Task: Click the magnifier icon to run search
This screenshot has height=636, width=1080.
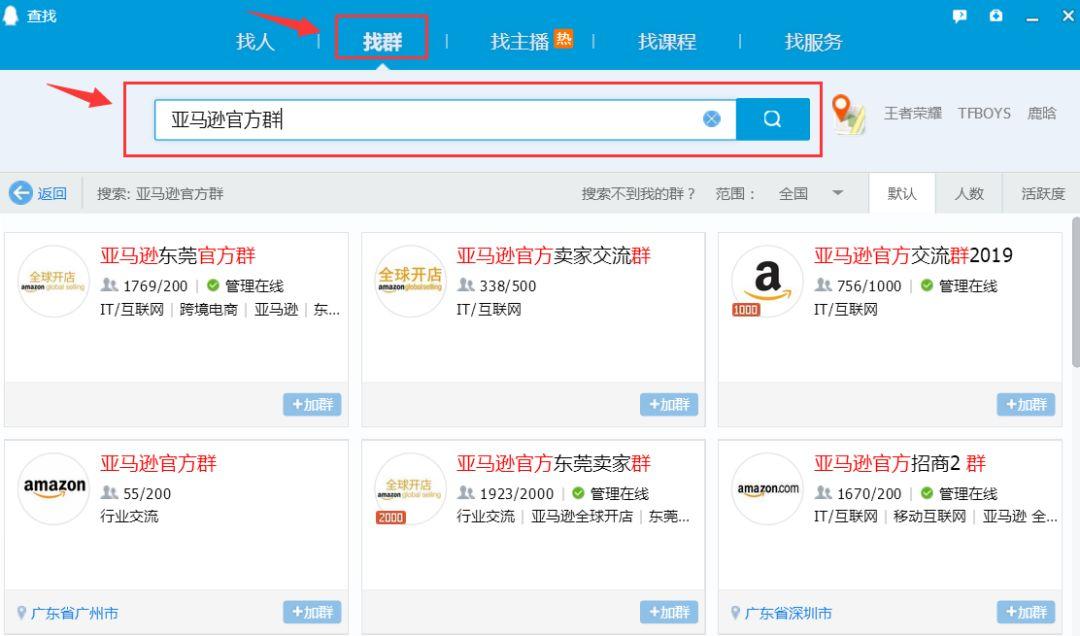Action: point(770,118)
